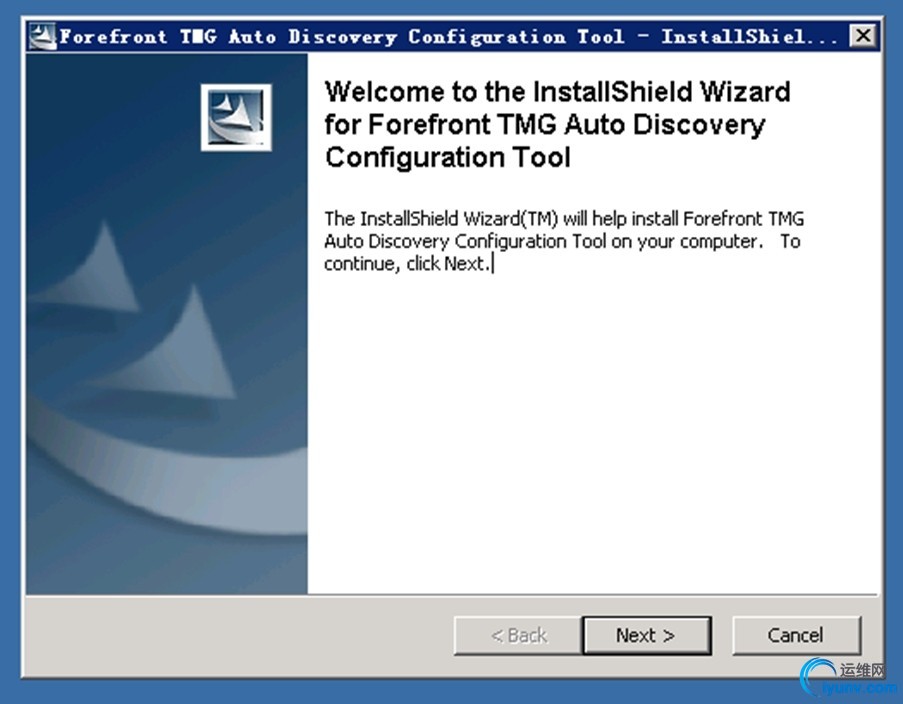Click the Next > button
This screenshot has height=704, width=903.
pos(647,635)
